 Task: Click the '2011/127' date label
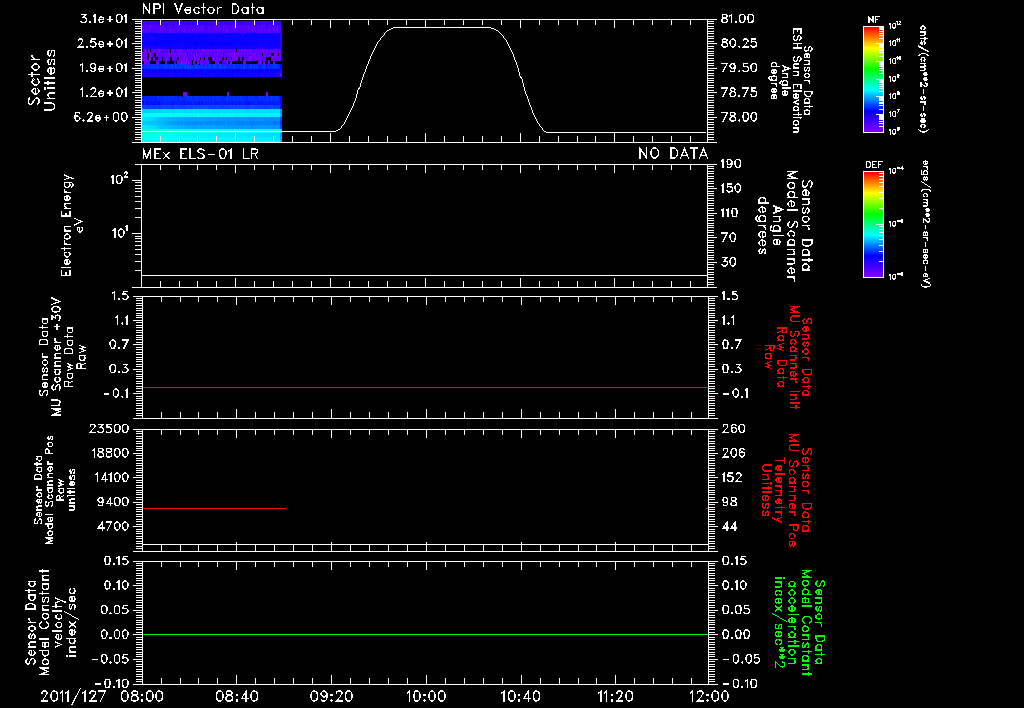73,696
